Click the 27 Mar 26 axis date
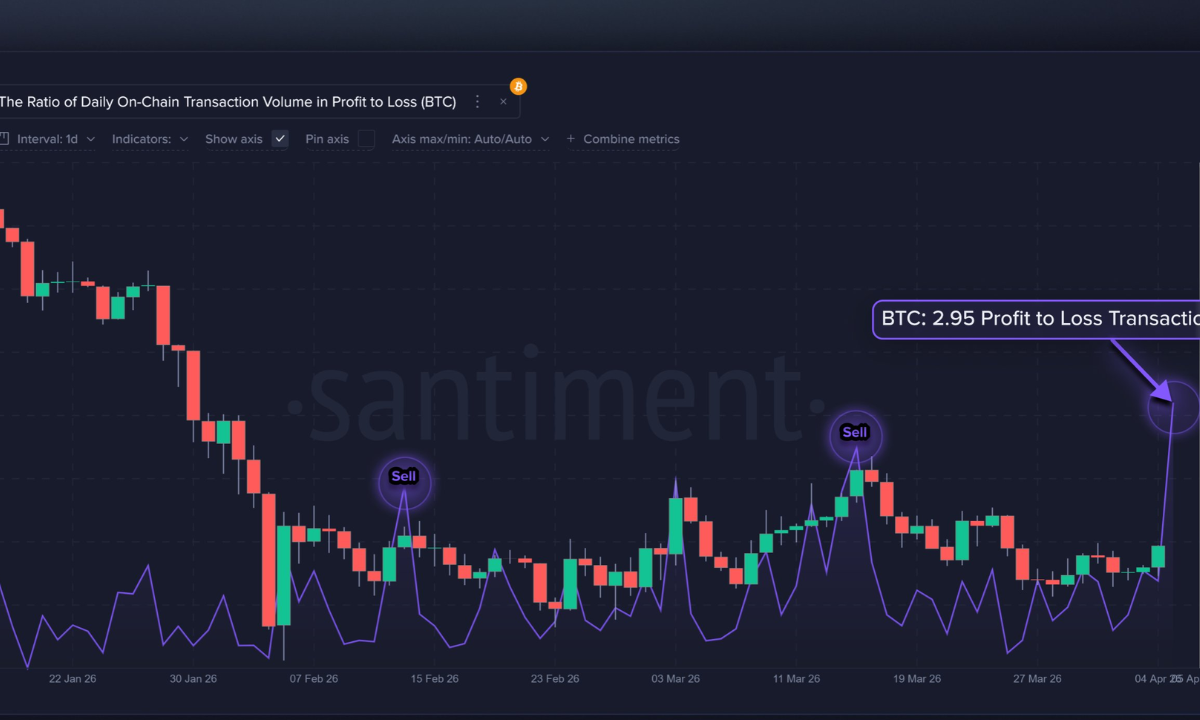Screen dimensions: 1200x720 [x=1037, y=679]
